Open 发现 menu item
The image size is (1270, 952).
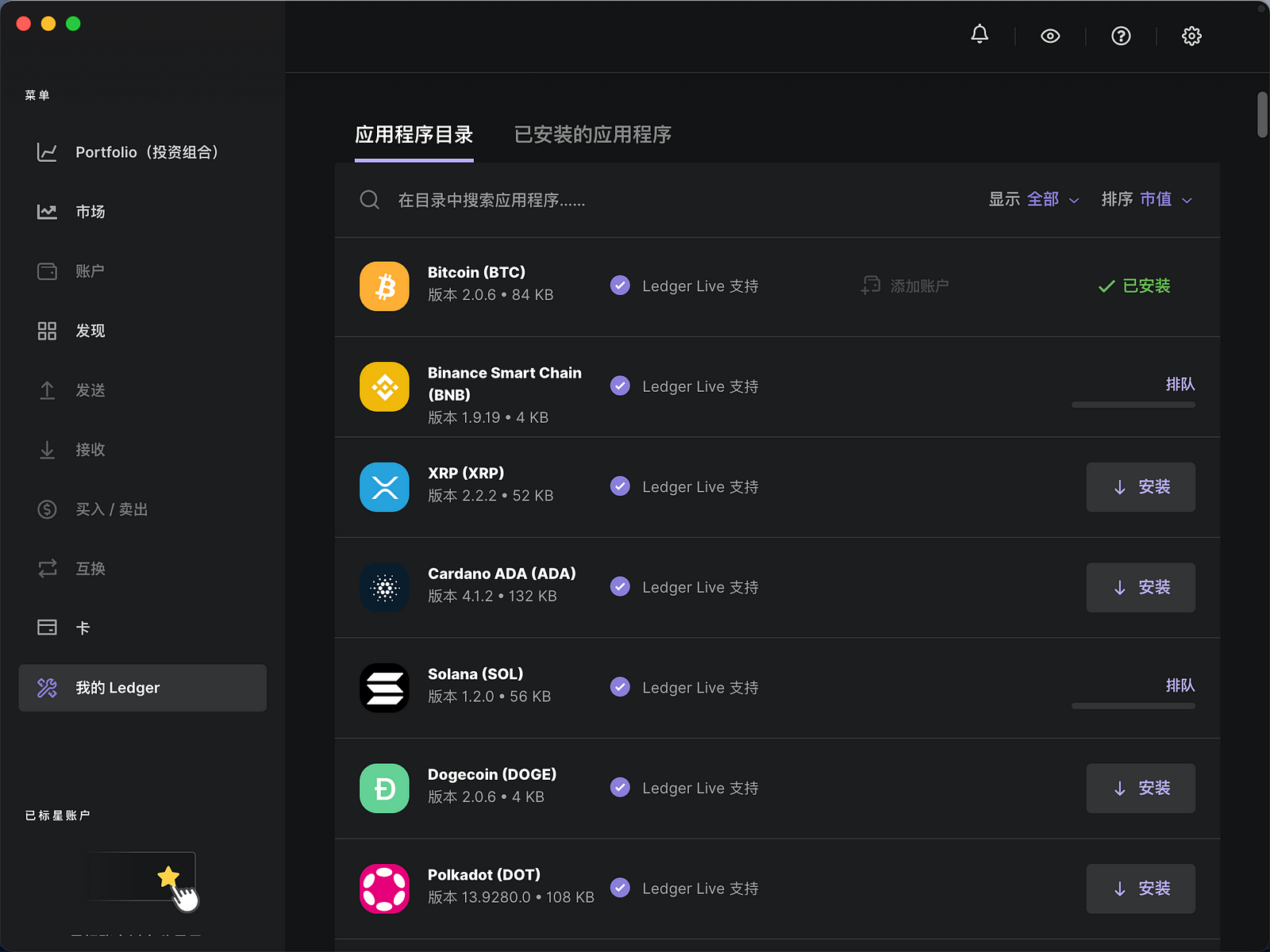[143, 331]
